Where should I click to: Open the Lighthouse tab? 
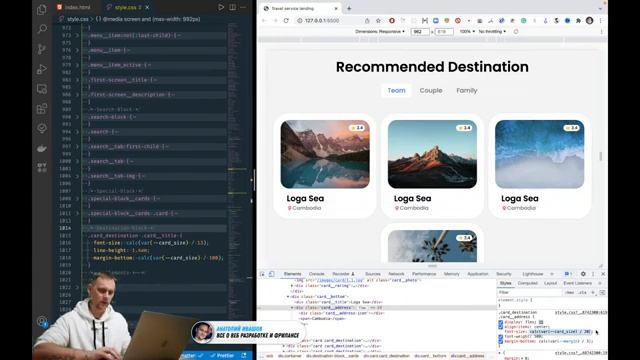click(533, 274)
